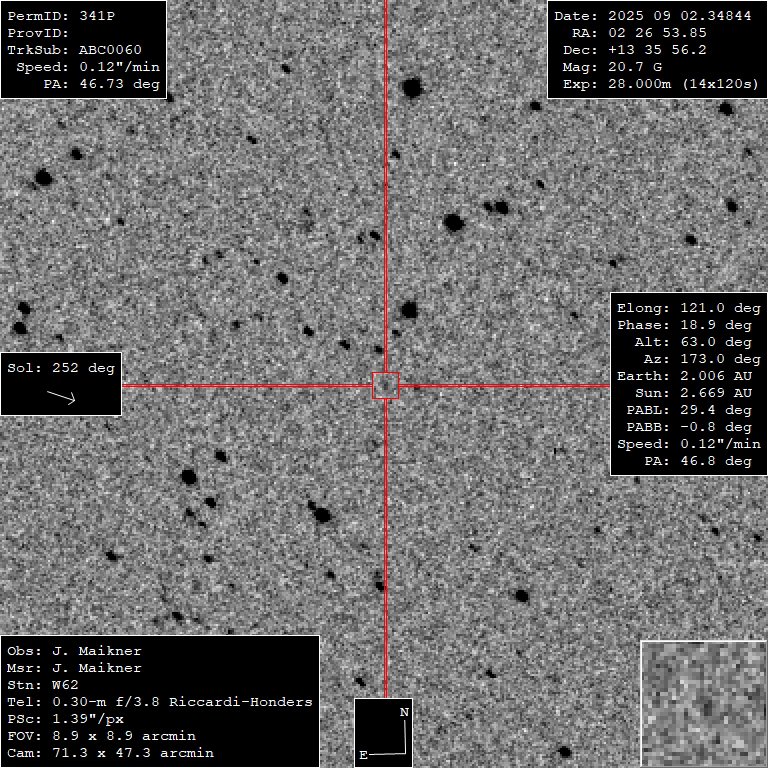
Task: Select the Speed line just below TrkSub
Action: click(x=88, y=67)
